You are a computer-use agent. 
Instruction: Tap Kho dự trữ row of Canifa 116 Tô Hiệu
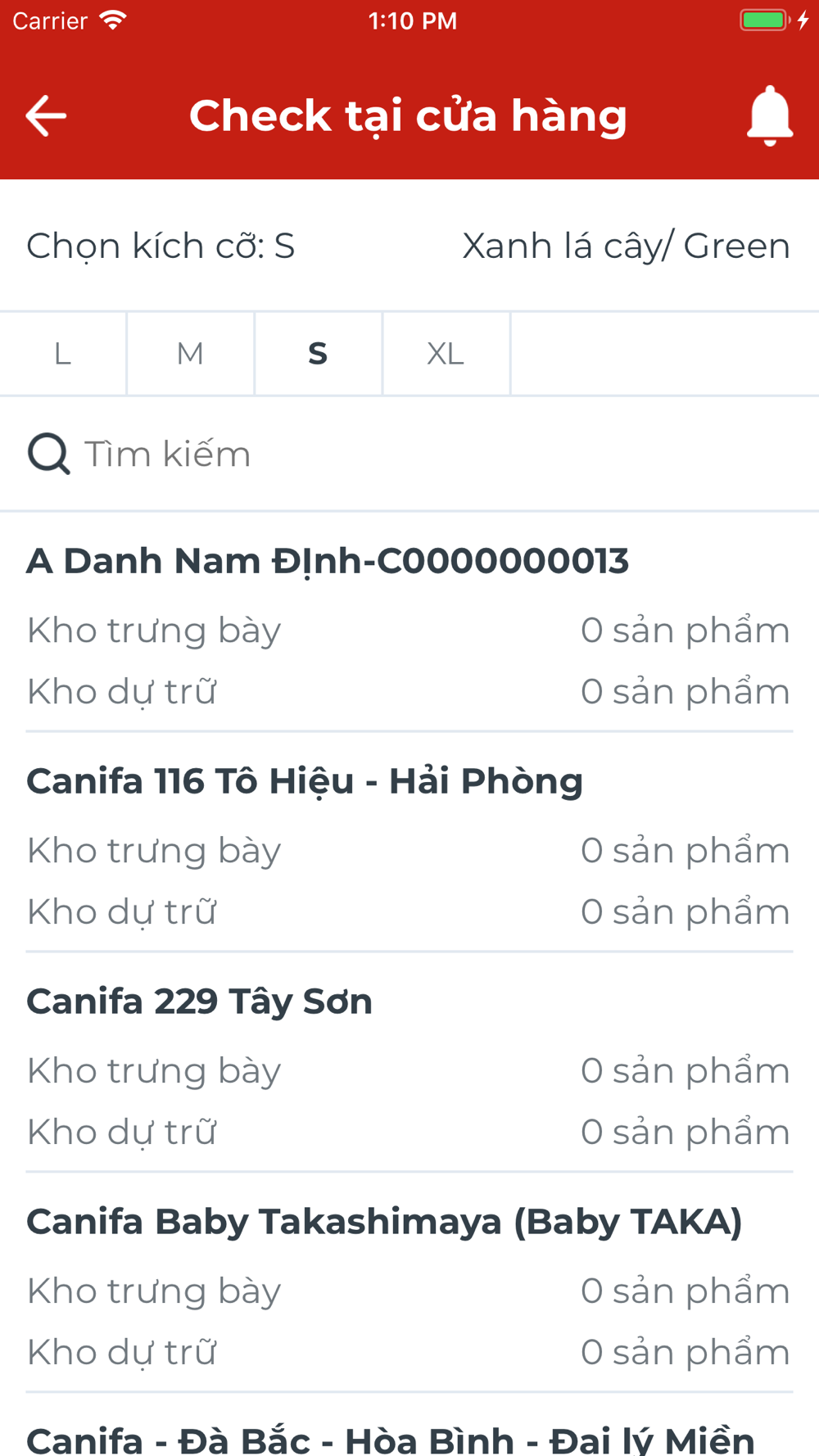point(409,912)
